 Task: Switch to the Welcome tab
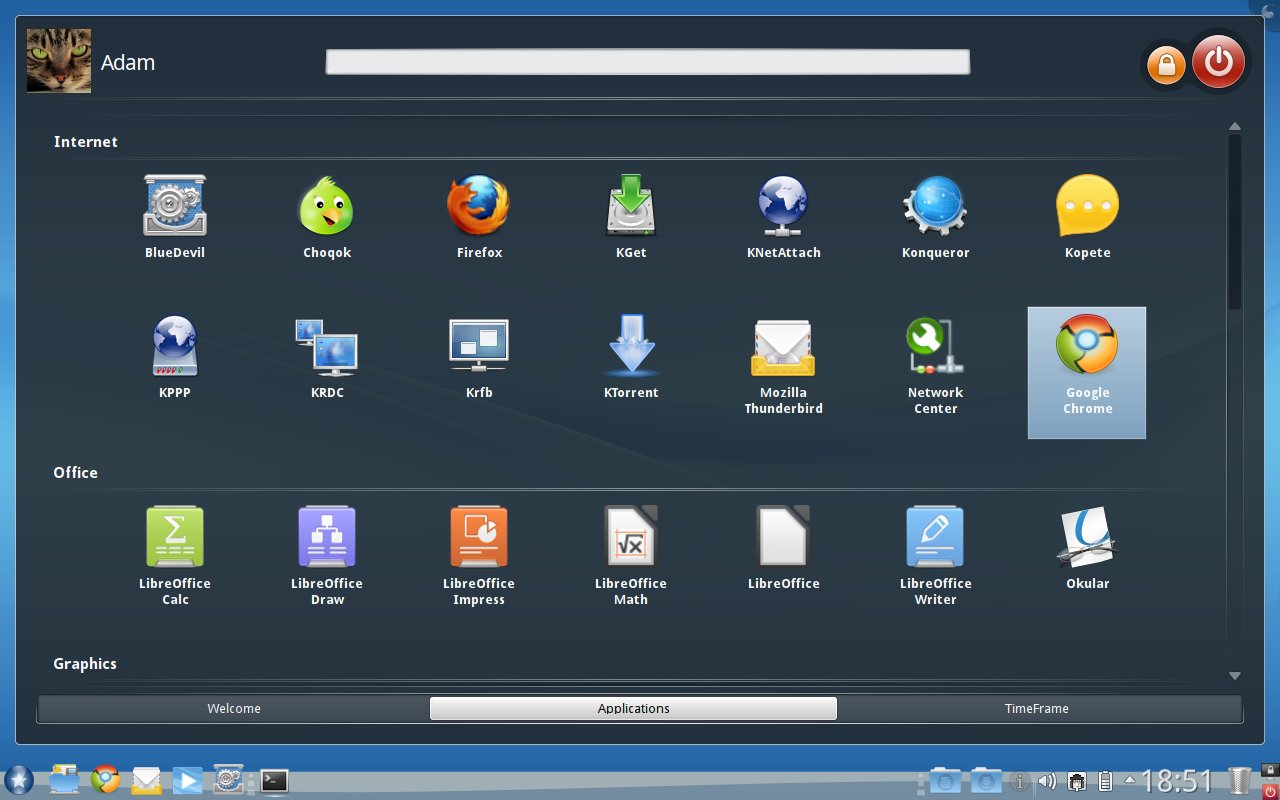(234, 708)
